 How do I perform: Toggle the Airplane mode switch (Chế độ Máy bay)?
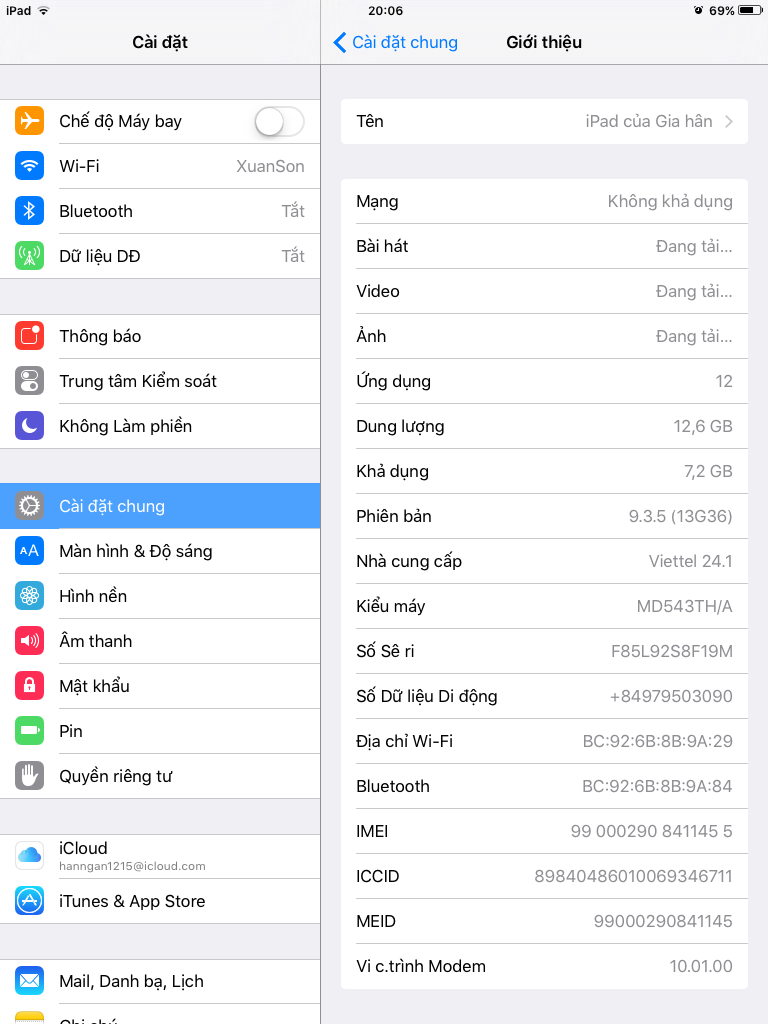tap(280, 121)
